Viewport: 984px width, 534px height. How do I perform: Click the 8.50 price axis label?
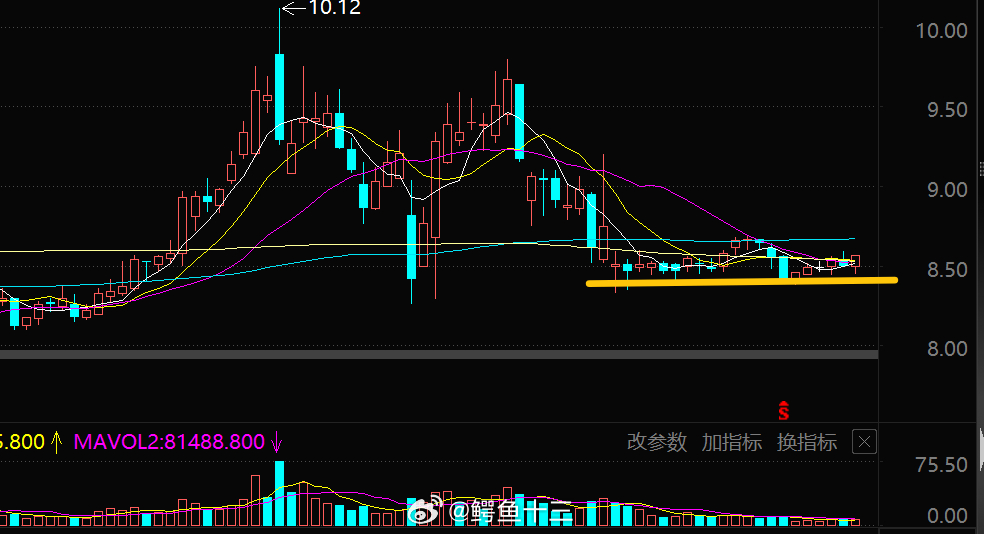tap(947, 269)
